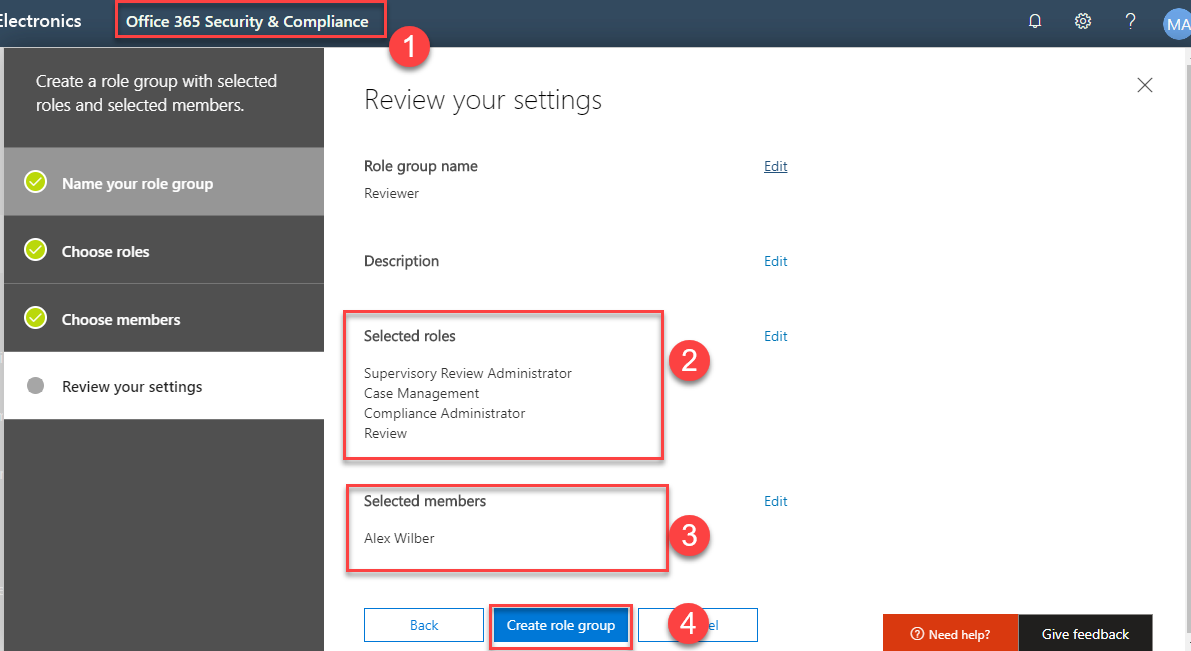Select the Review your settings step

132,387
